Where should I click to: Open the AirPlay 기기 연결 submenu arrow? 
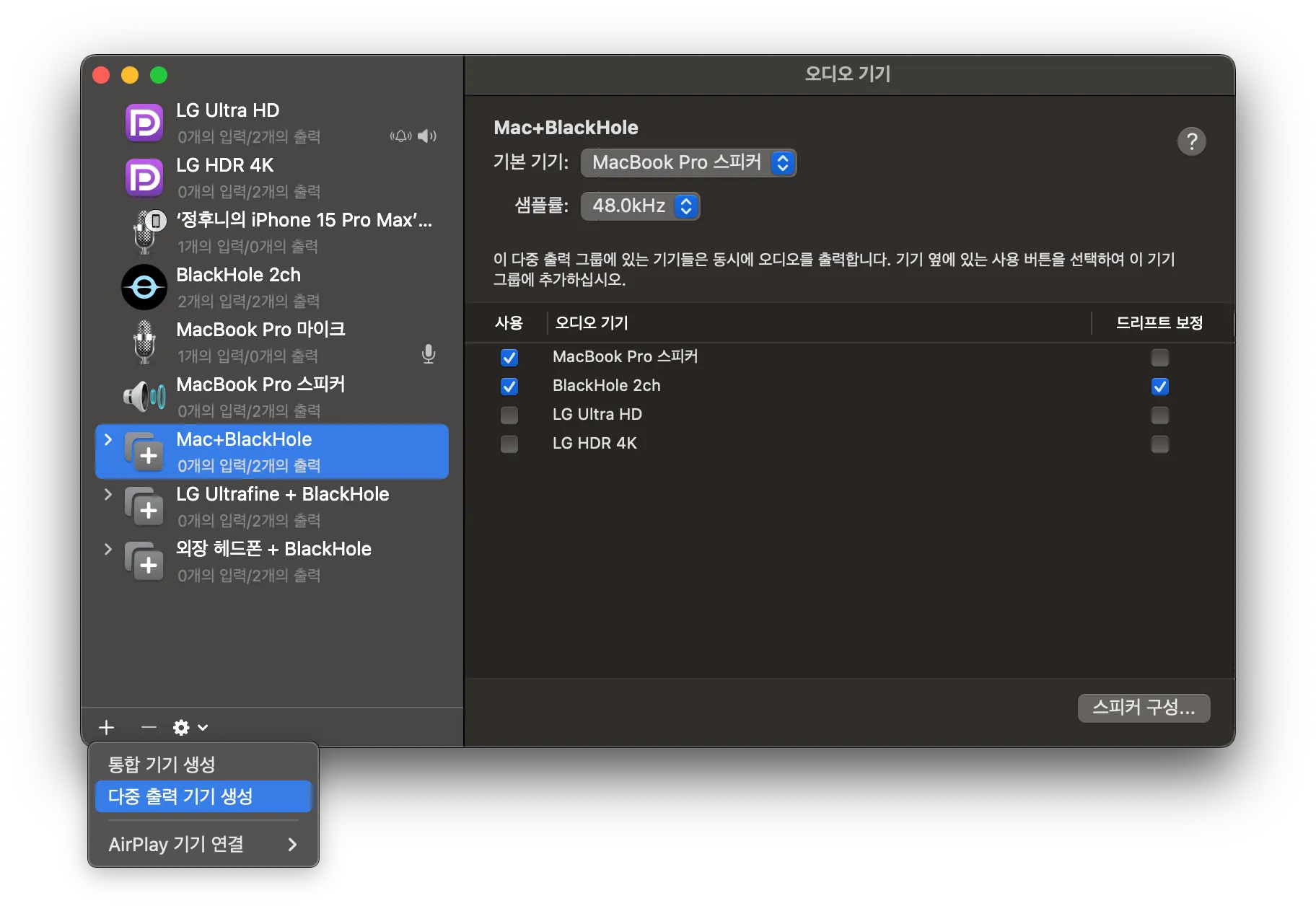pyautogui.click(x=292, y=844)
